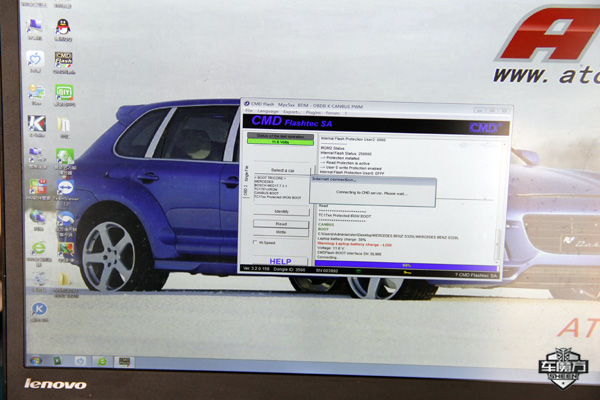The height and width of the screenshot is (400, 600).
Task: Open the computer shortcut at top-left of desktop
Action: click(35, 29)
